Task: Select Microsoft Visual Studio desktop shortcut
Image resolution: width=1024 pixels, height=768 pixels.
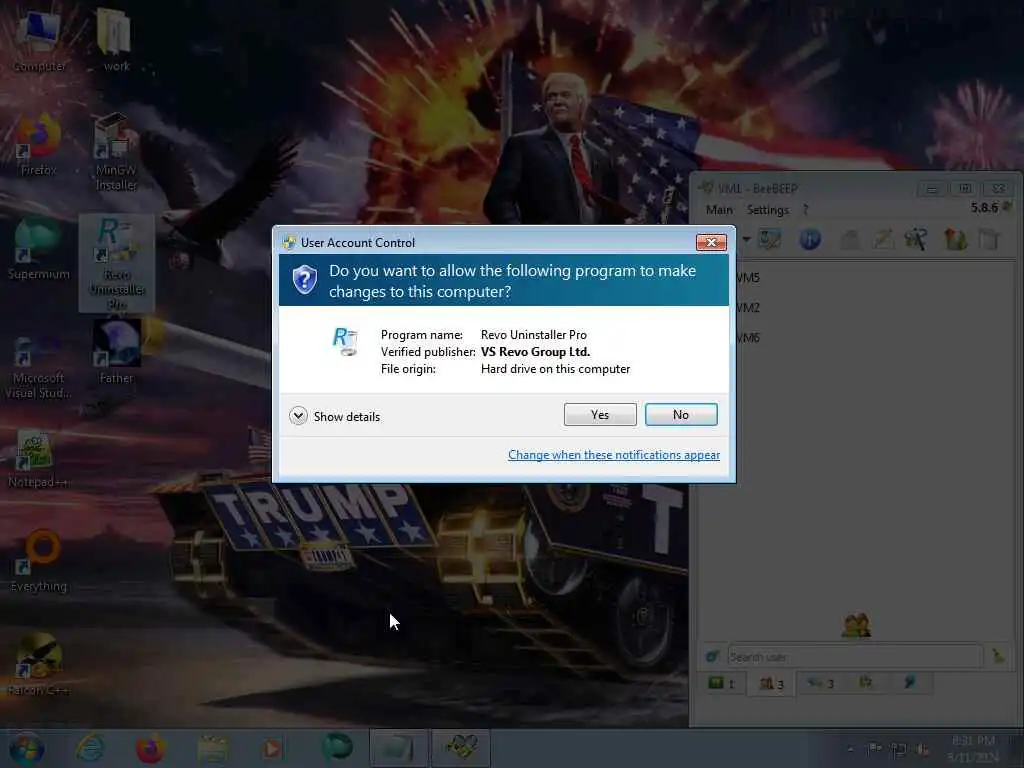Action: pos(39,367)
